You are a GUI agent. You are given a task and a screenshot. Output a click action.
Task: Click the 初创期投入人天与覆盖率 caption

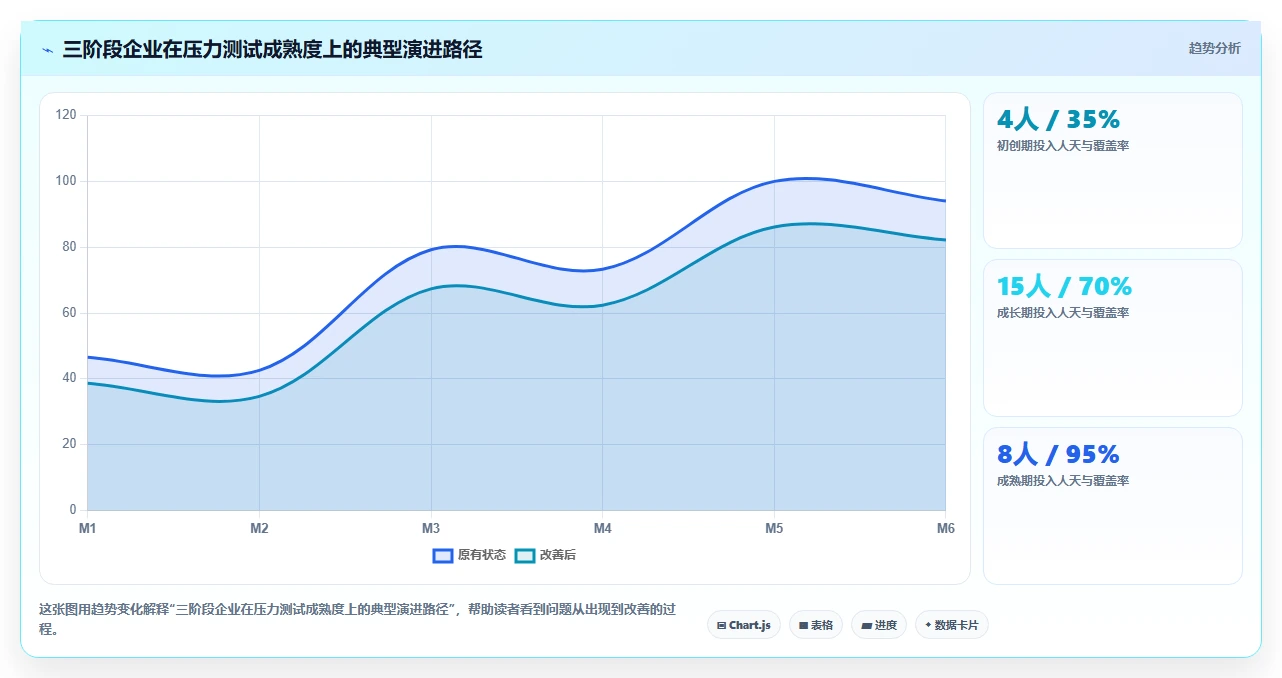pos(1063,146)
